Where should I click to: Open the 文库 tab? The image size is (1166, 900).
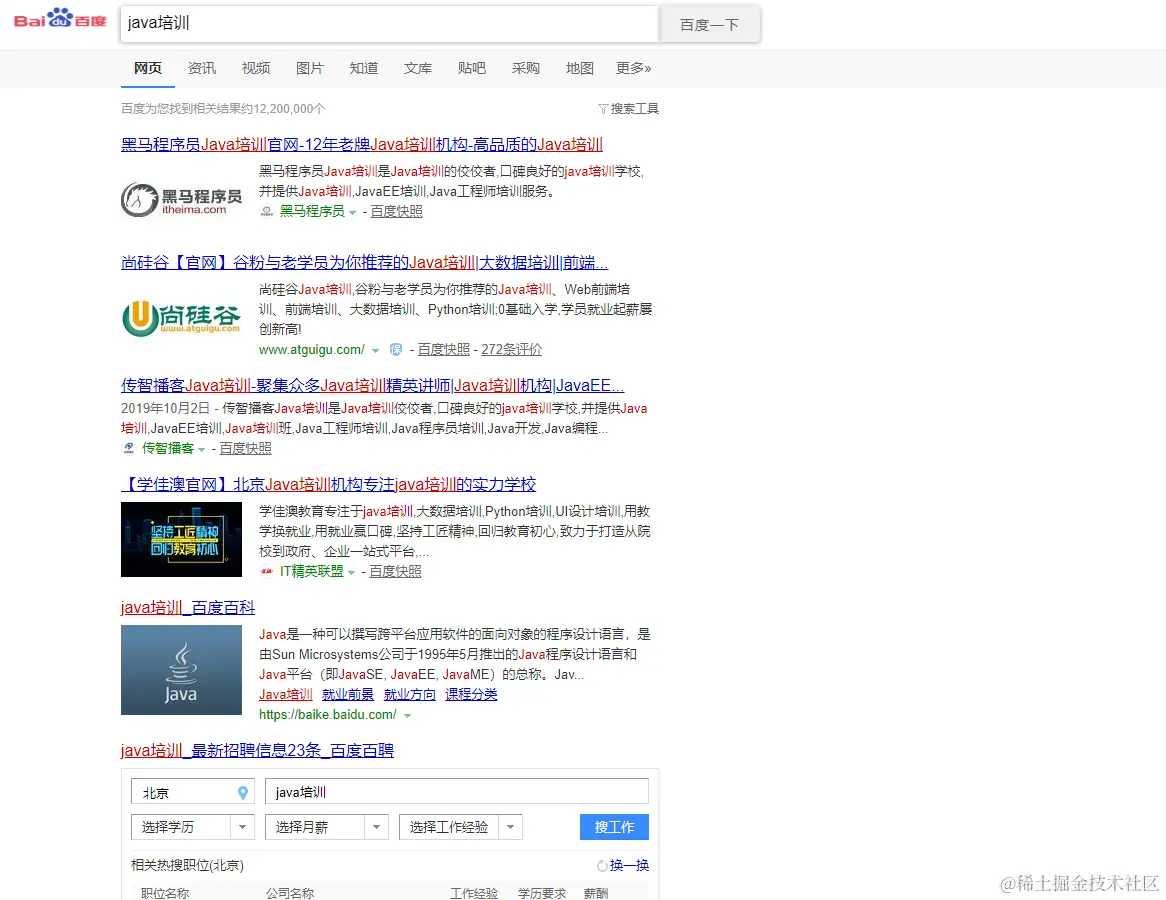click(418, 68)
